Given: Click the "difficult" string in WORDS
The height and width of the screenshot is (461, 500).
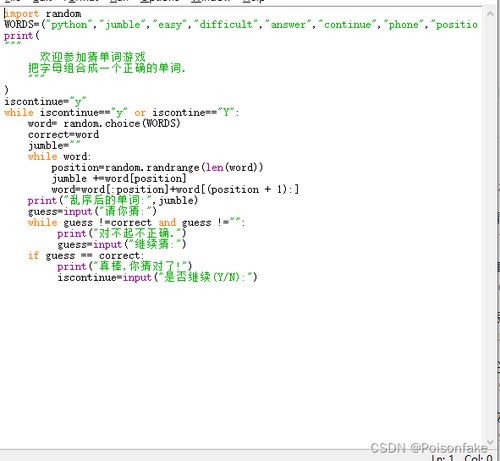Looking at the screenshot, I should tap(226, 25).
